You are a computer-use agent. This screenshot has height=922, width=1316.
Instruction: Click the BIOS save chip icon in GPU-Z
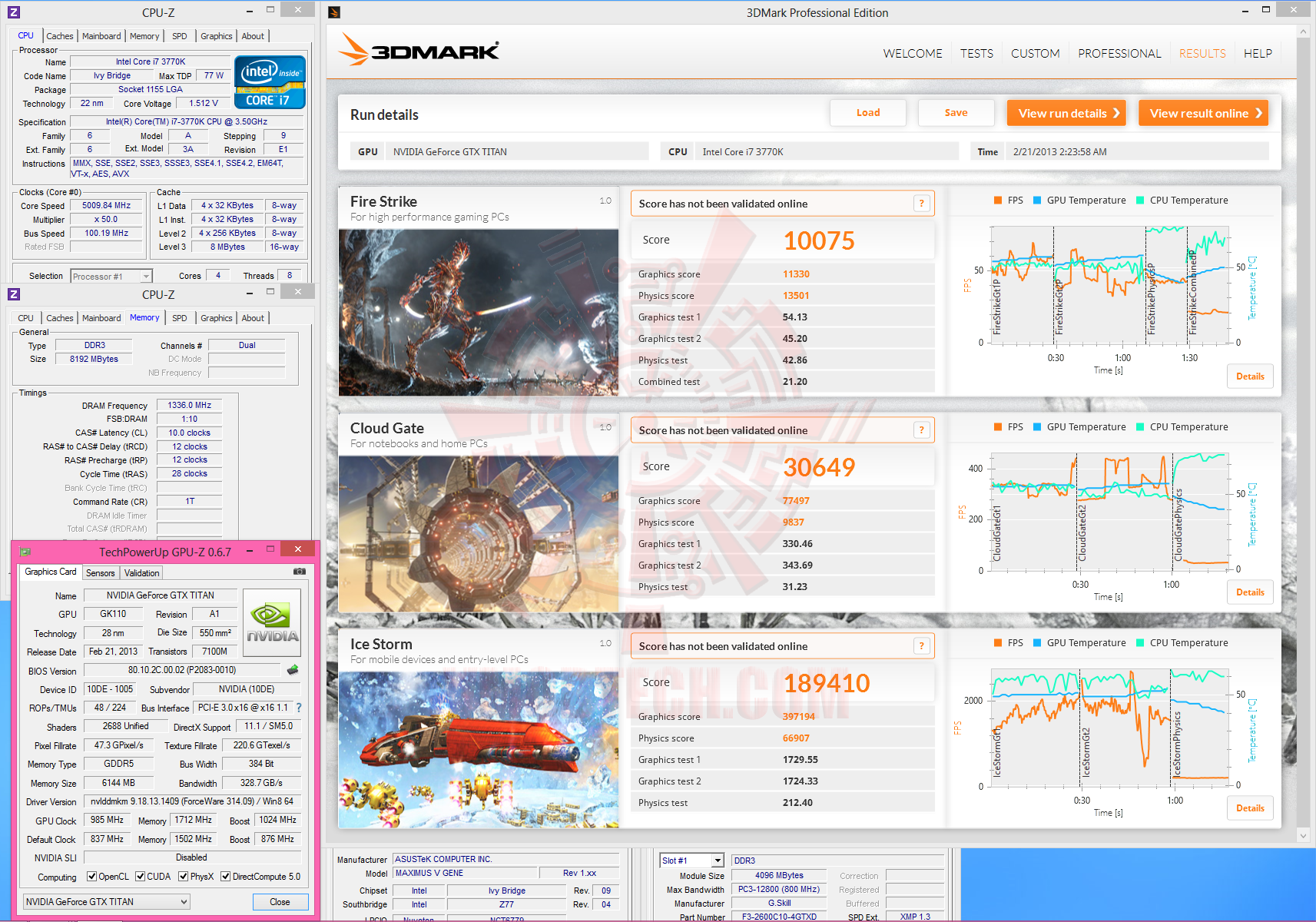tap(293, 670)
